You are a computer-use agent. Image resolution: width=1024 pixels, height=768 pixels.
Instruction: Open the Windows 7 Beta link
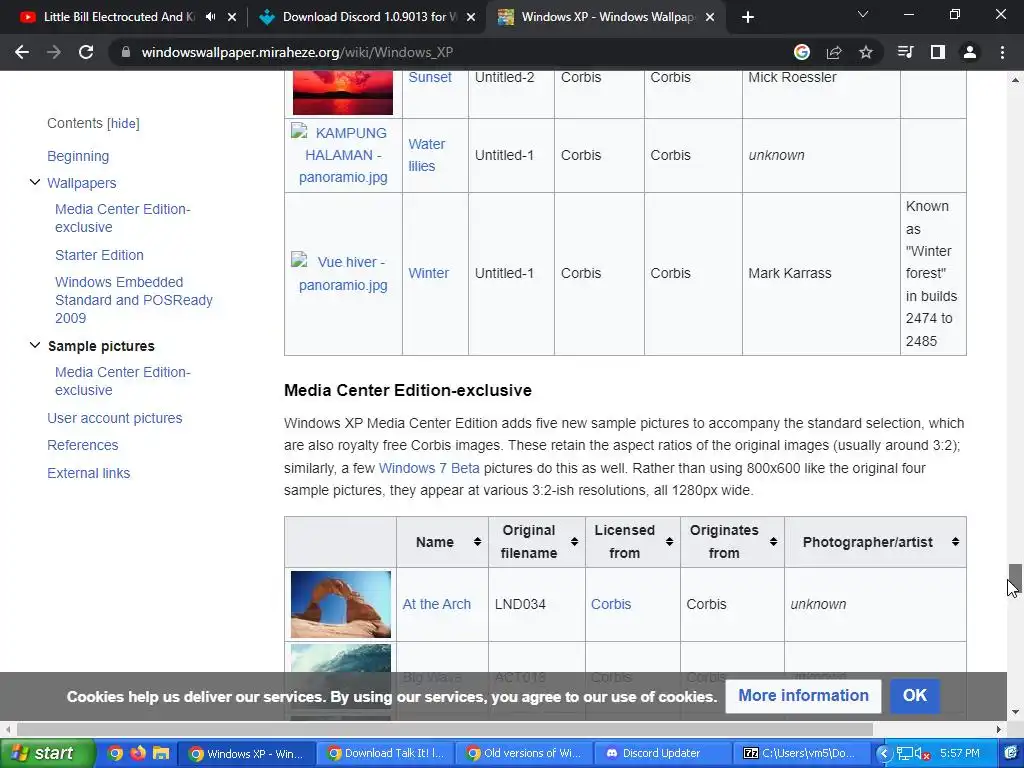(x=429, y=468)
